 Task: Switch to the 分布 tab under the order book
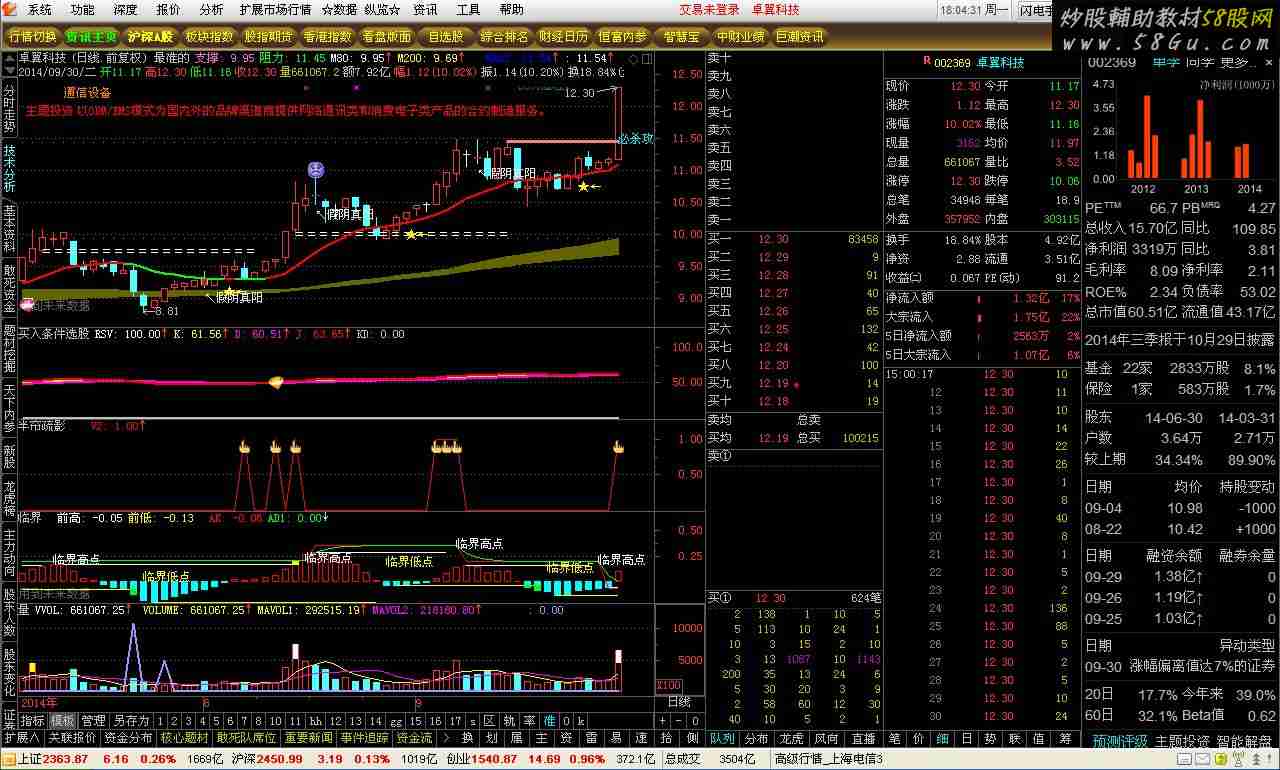coord(757,738)
